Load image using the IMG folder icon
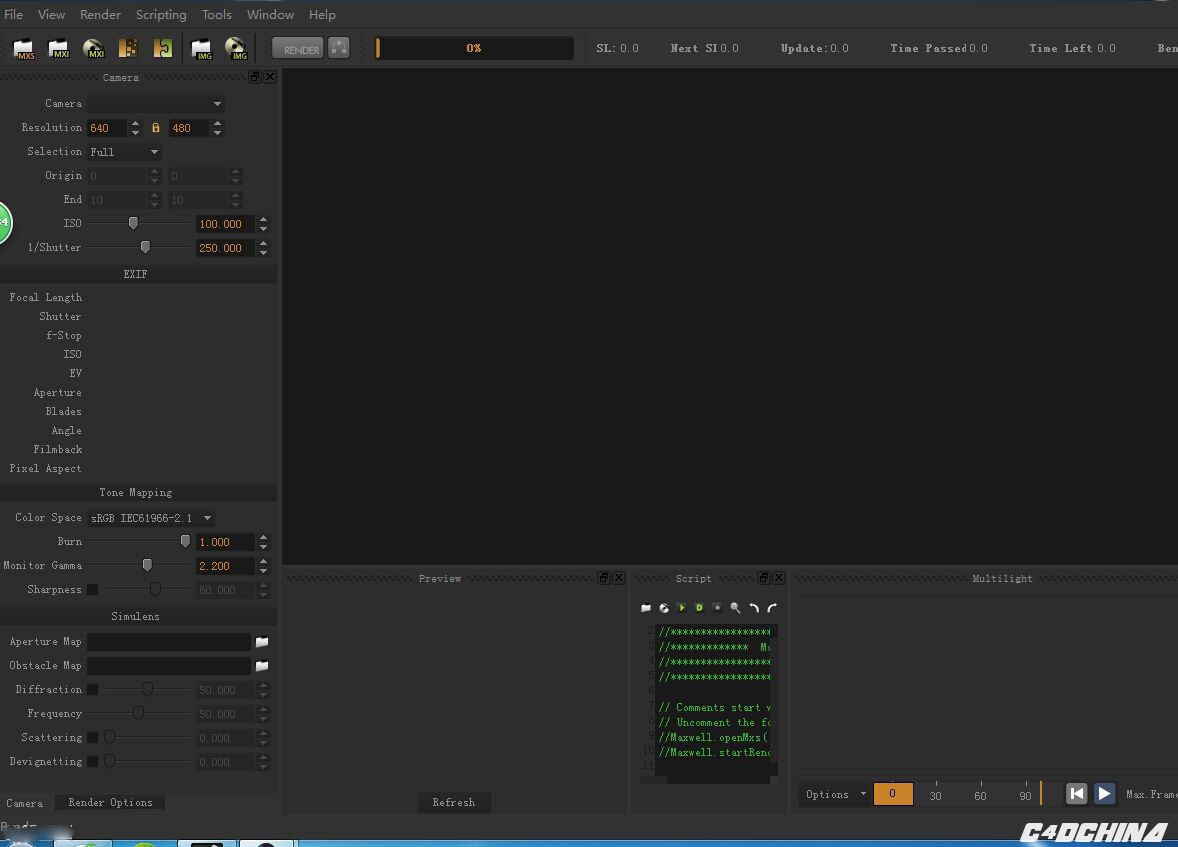 tap(201, 49)
